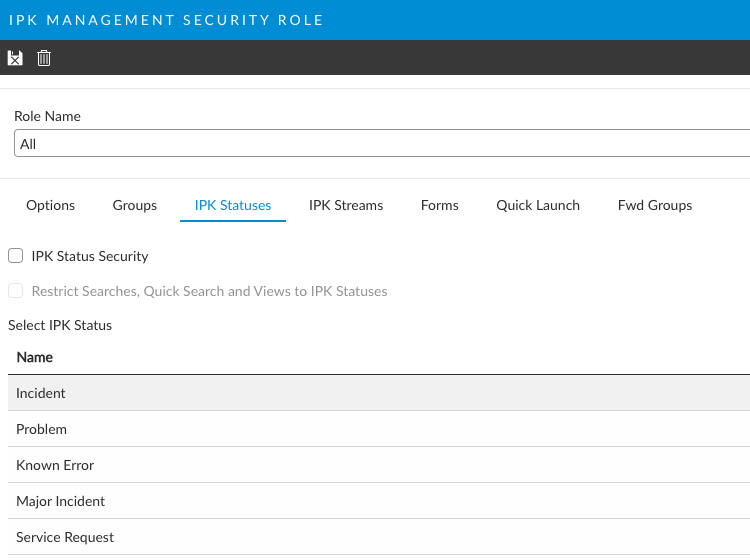
Task: Sort by the Name column header
Action: [35, 357]
